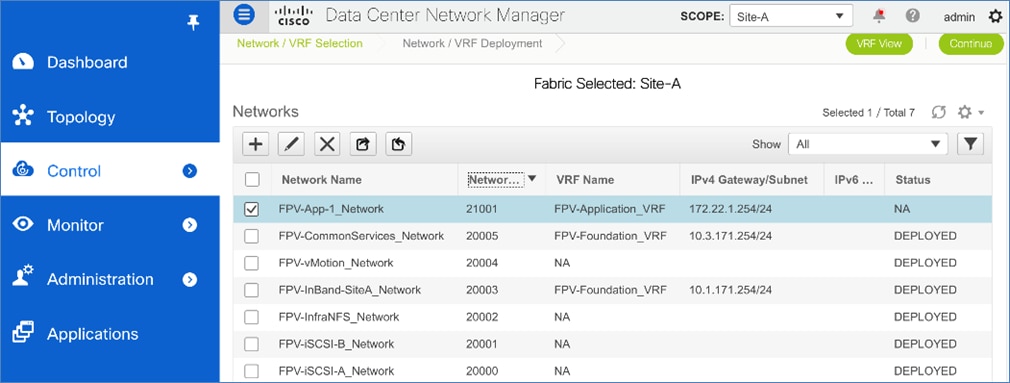Check the FPV-InBand-SiteA_Network checkbox
Viewport: 1010px width, 383px height.
click(x=252, y=290)
